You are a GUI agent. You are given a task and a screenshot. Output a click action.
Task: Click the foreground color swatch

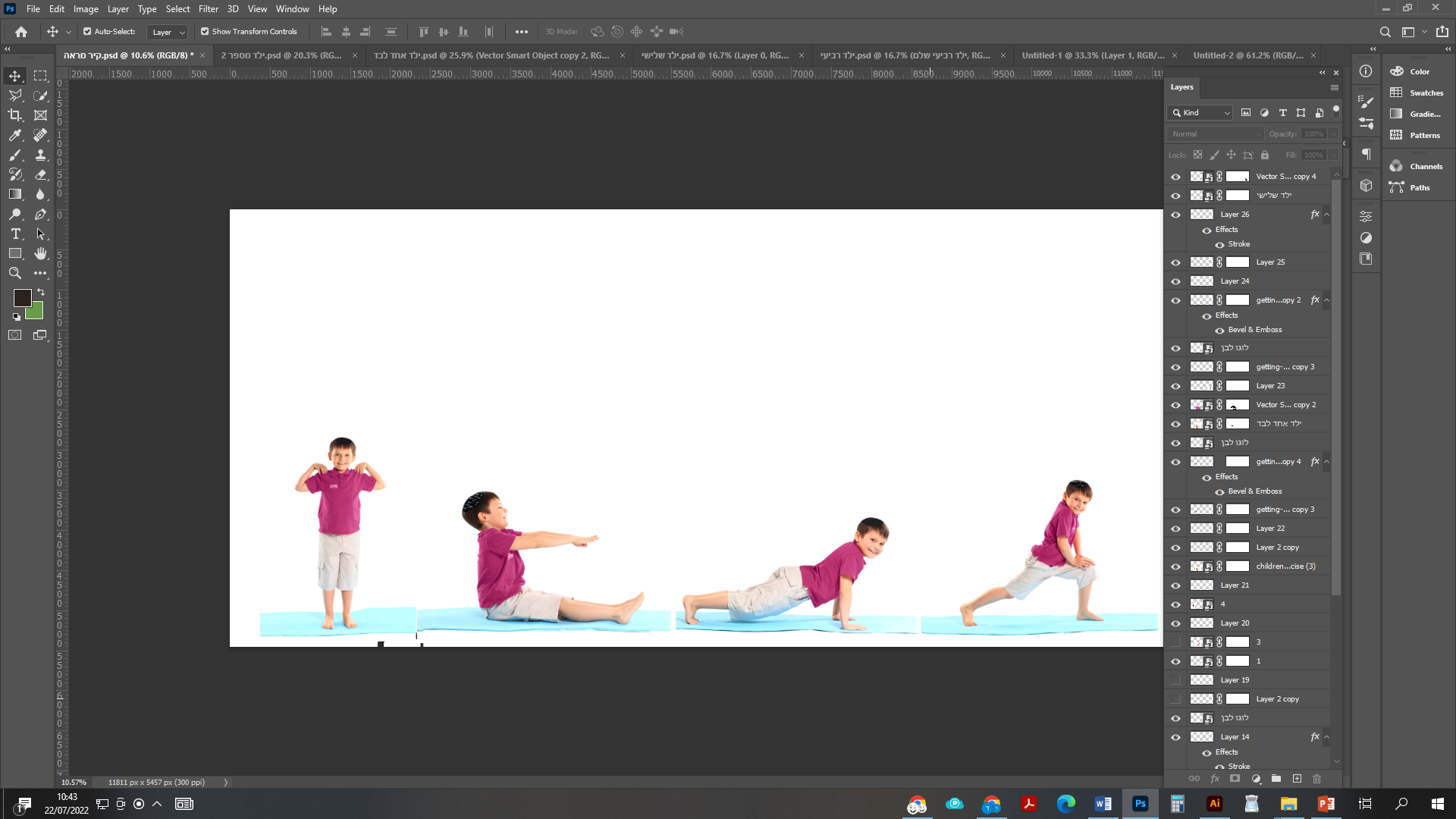click(22, 297)
